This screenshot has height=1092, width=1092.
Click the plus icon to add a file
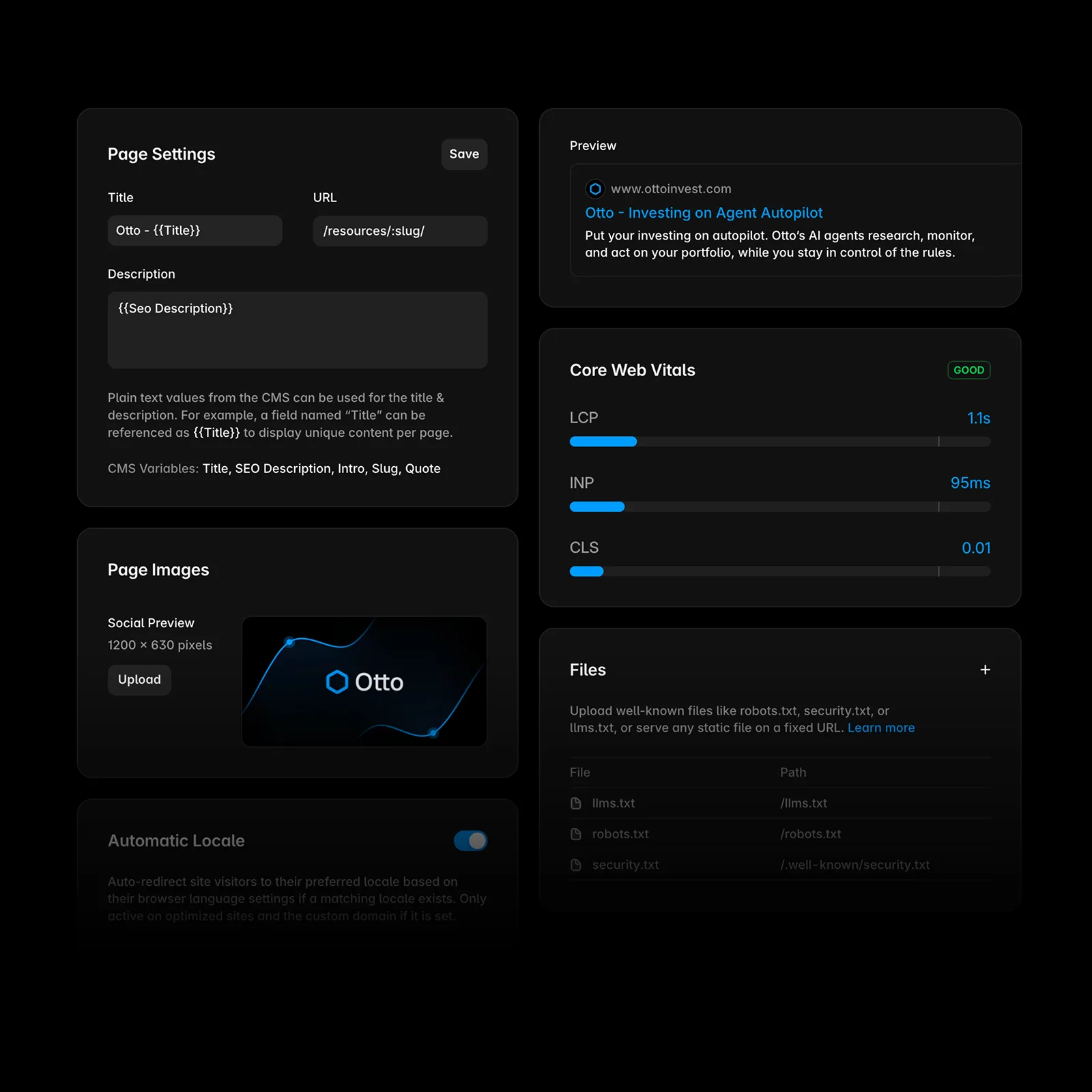click(985, 670)
